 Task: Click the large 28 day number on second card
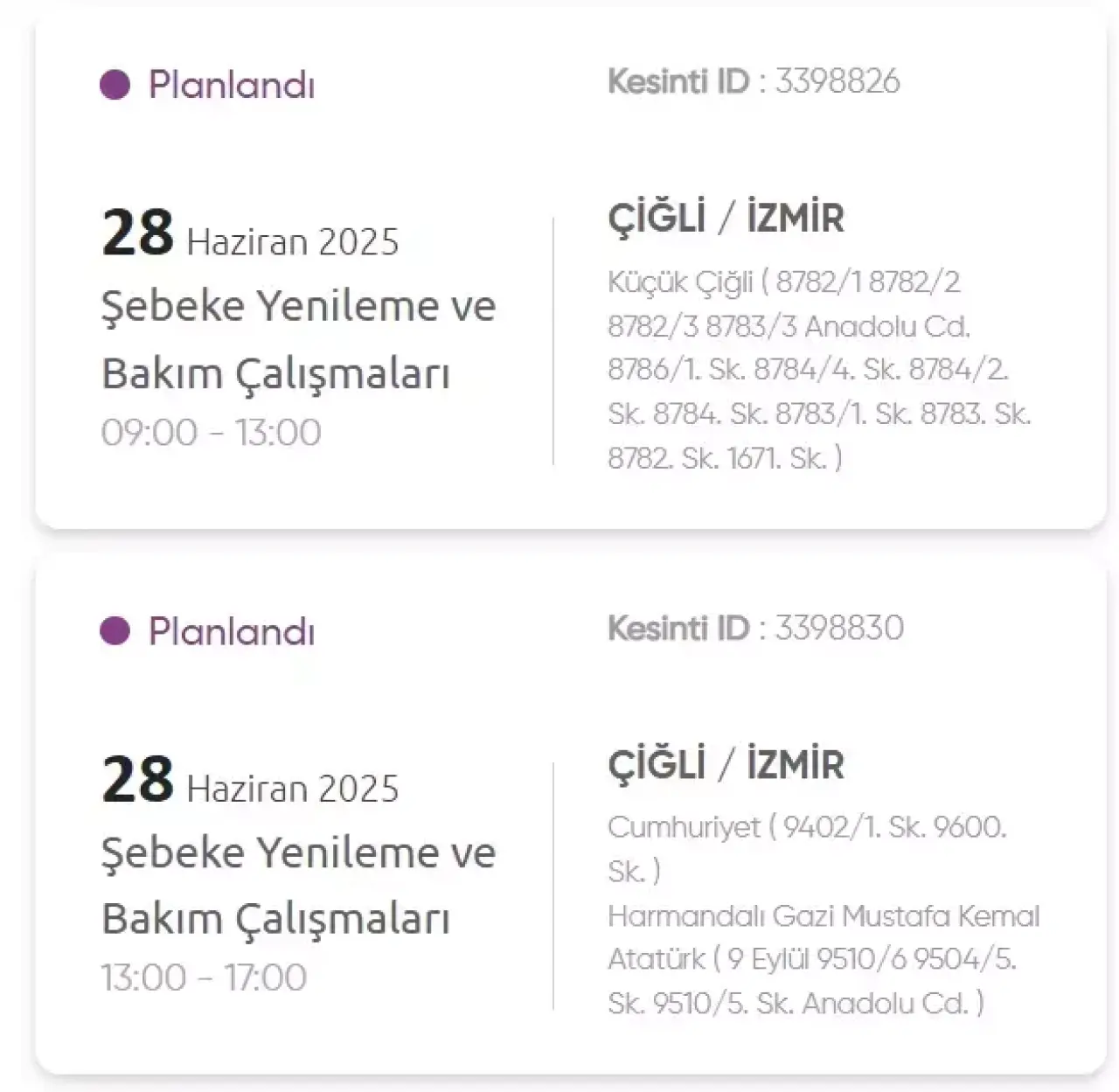point(137,779)
